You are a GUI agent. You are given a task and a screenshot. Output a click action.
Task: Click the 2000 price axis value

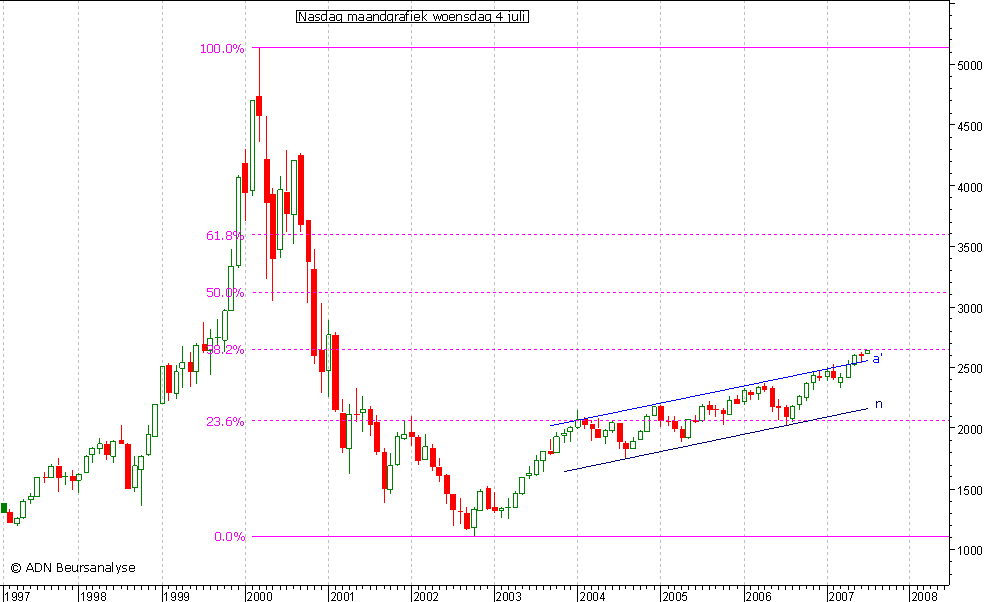969,429
